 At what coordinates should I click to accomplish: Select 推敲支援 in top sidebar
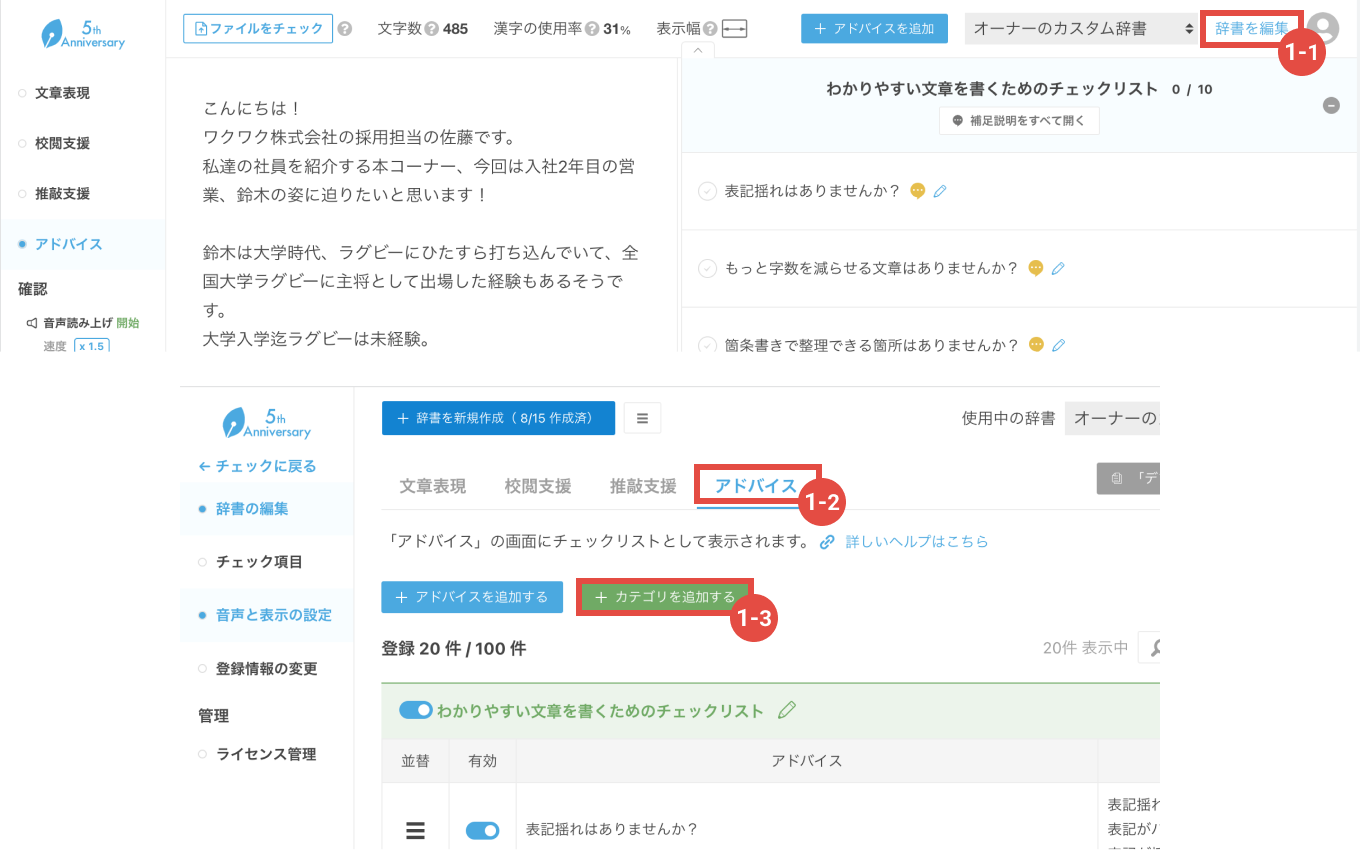coord(62,193)
